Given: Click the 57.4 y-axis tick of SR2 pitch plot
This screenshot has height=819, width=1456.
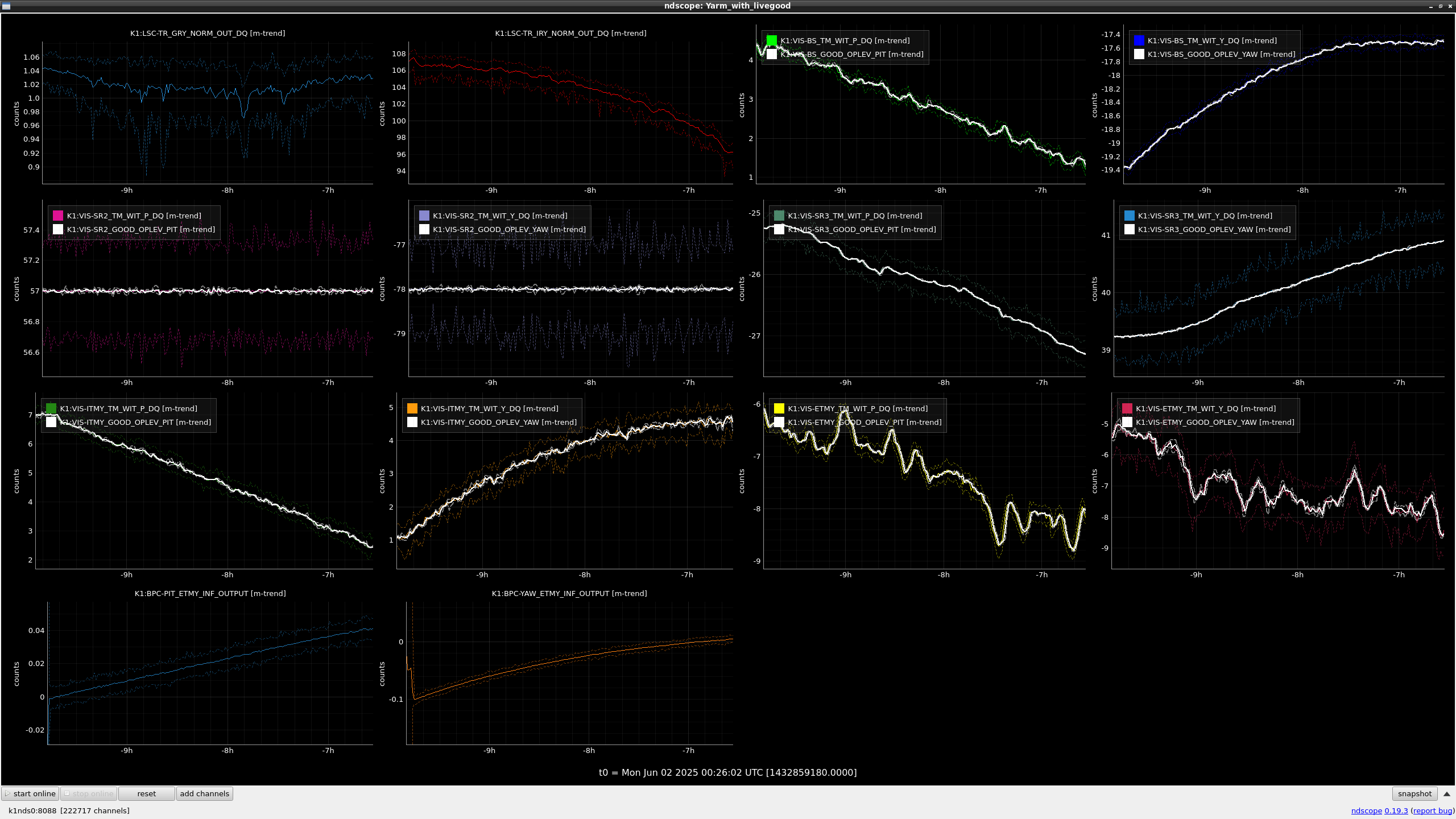Looking at the screenshot, I should click(31, 230).
